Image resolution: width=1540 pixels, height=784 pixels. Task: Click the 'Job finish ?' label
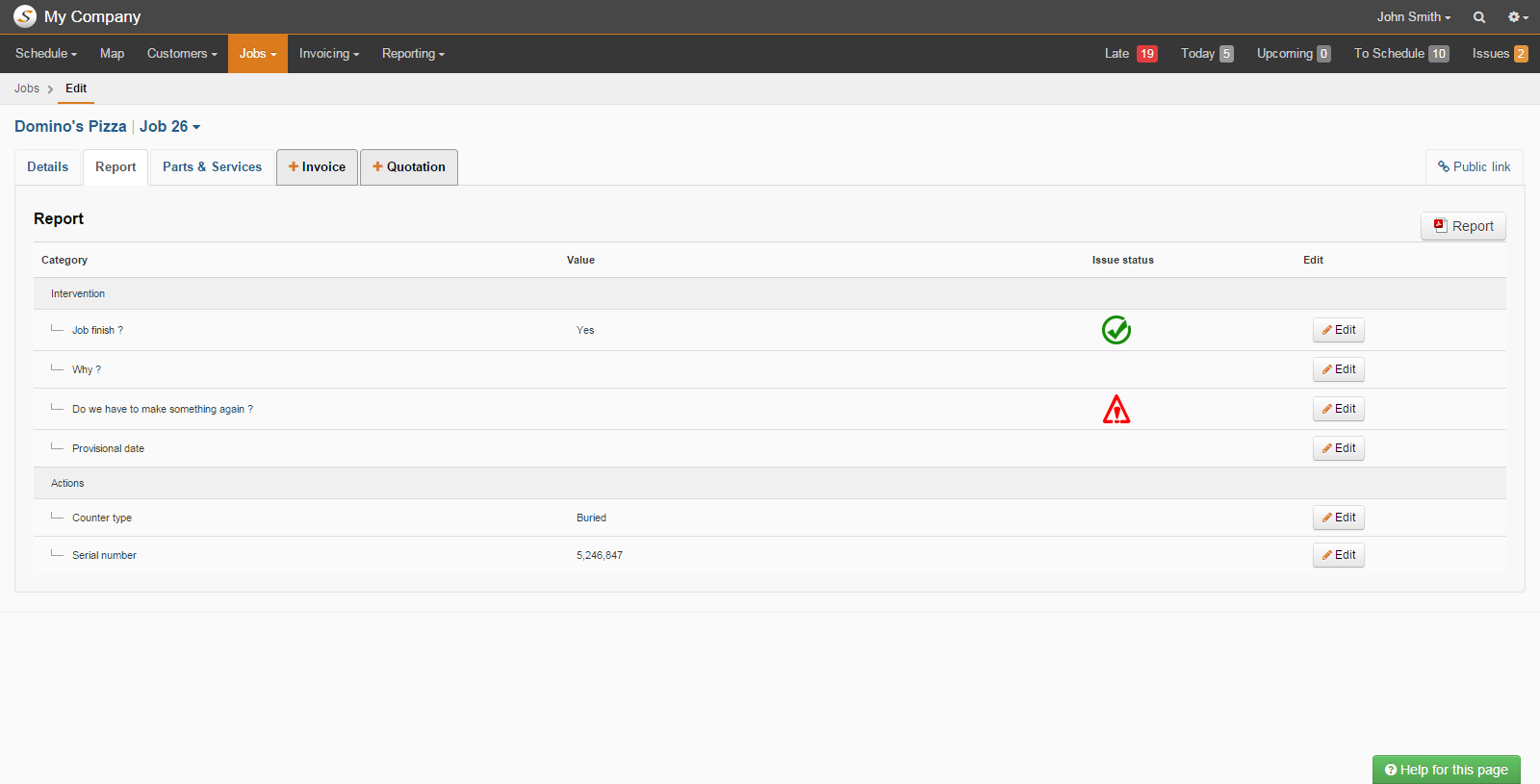pos(97,330)
